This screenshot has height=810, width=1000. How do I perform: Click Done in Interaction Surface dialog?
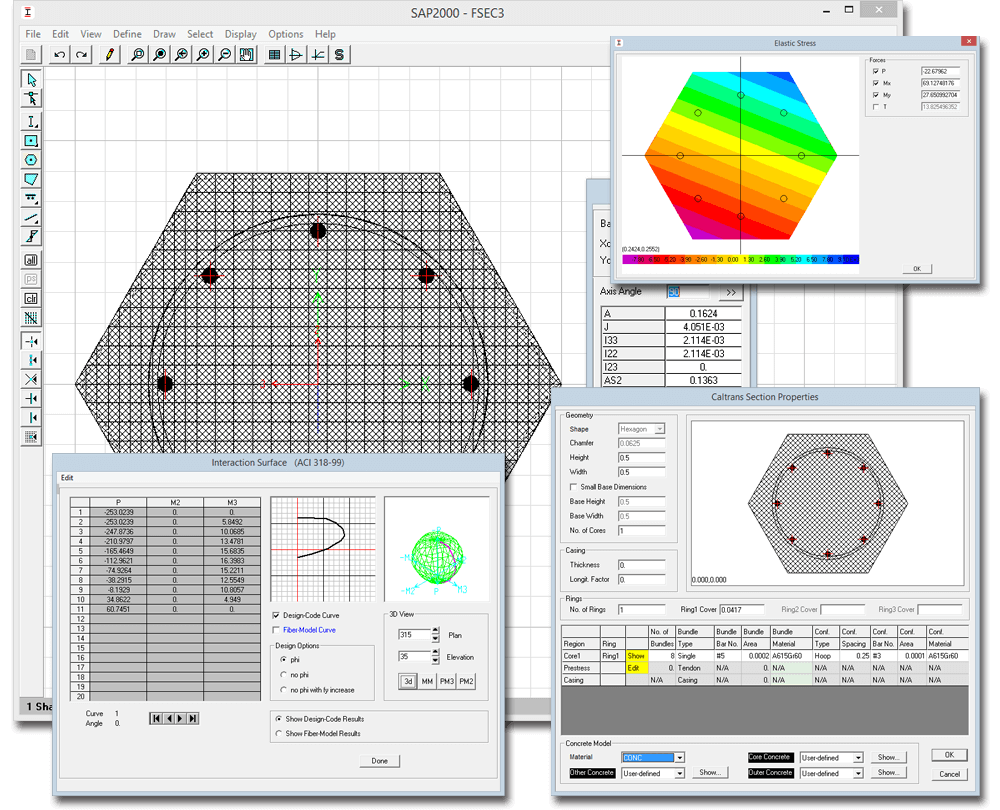[x=379, y=761]
